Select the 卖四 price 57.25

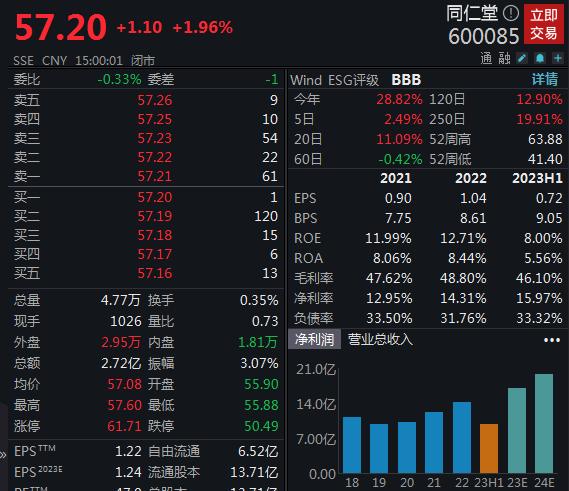(155, 119)
